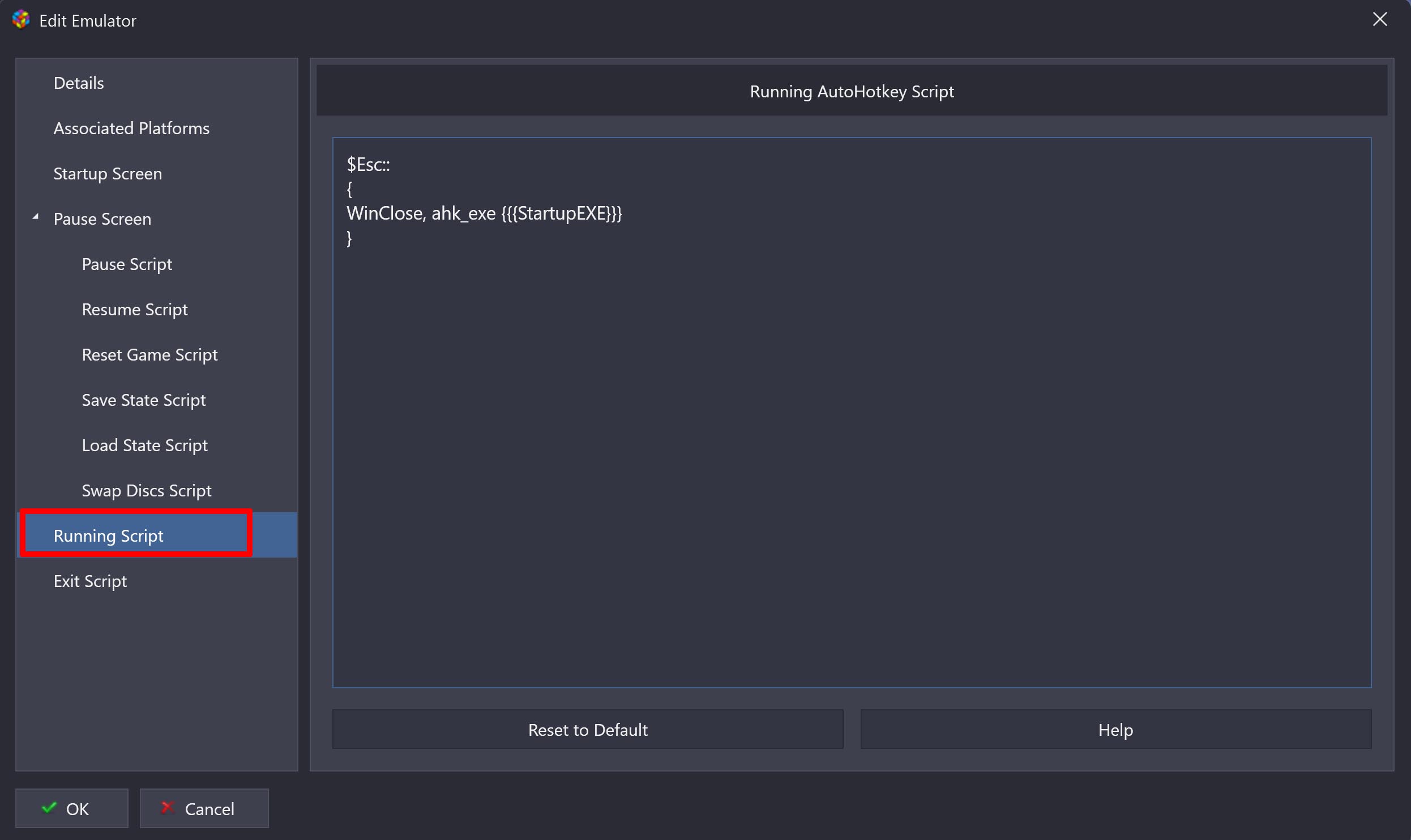
Task: Cancel editing the emulator
Action: click(204, 809)
